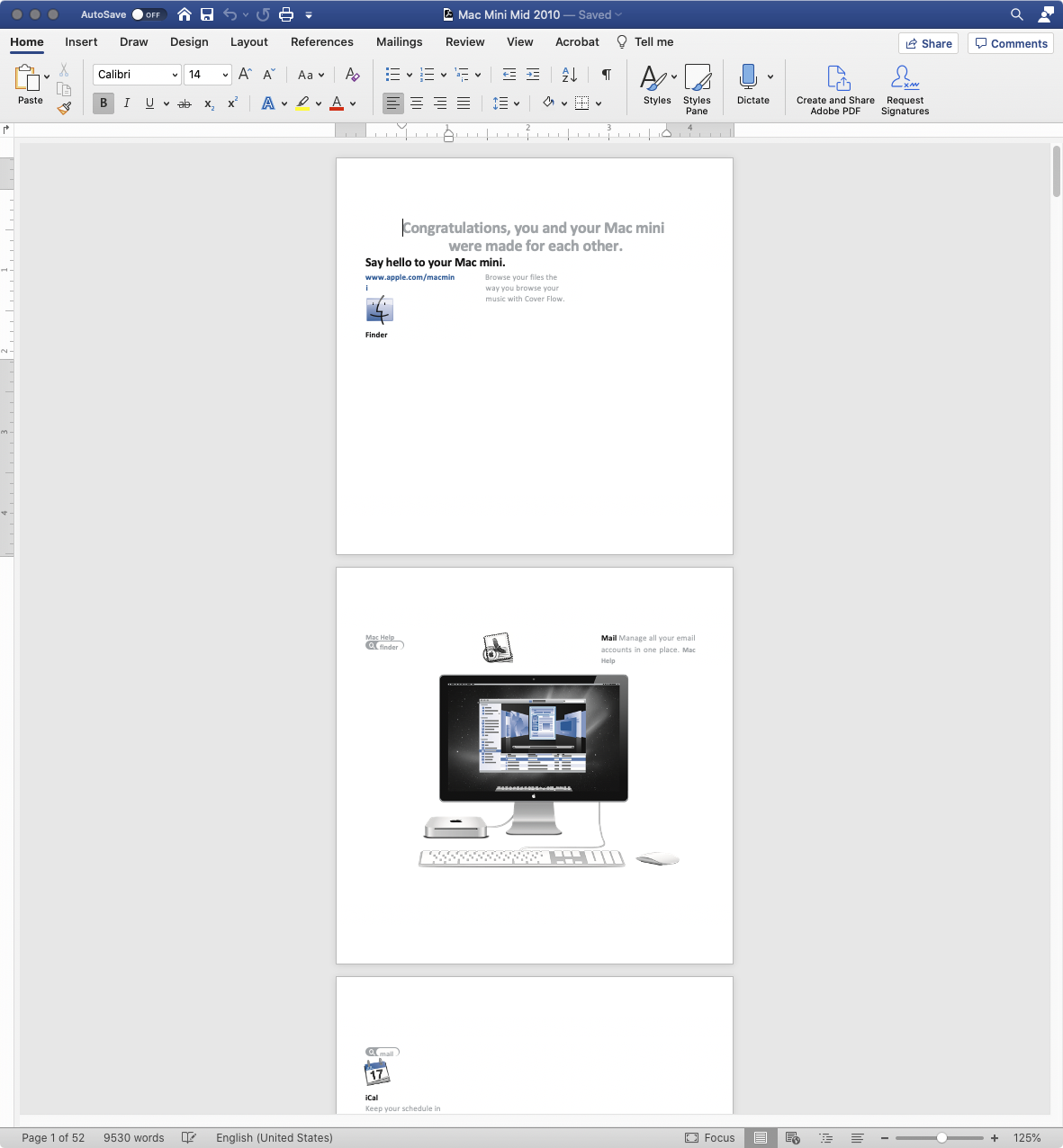Decrease paragraph indent
This screenshot has width=1063, height=1148.
[509, 75]
